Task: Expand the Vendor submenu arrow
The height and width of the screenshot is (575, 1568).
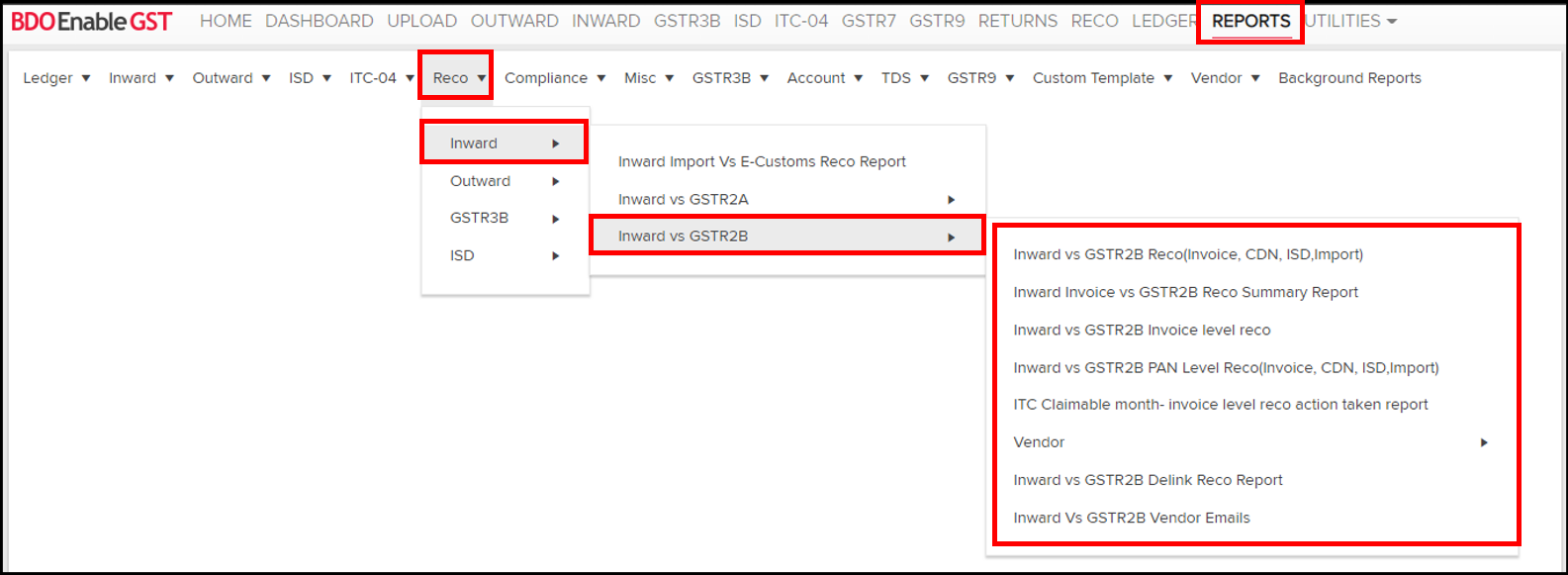Action: click(1483, 442)
